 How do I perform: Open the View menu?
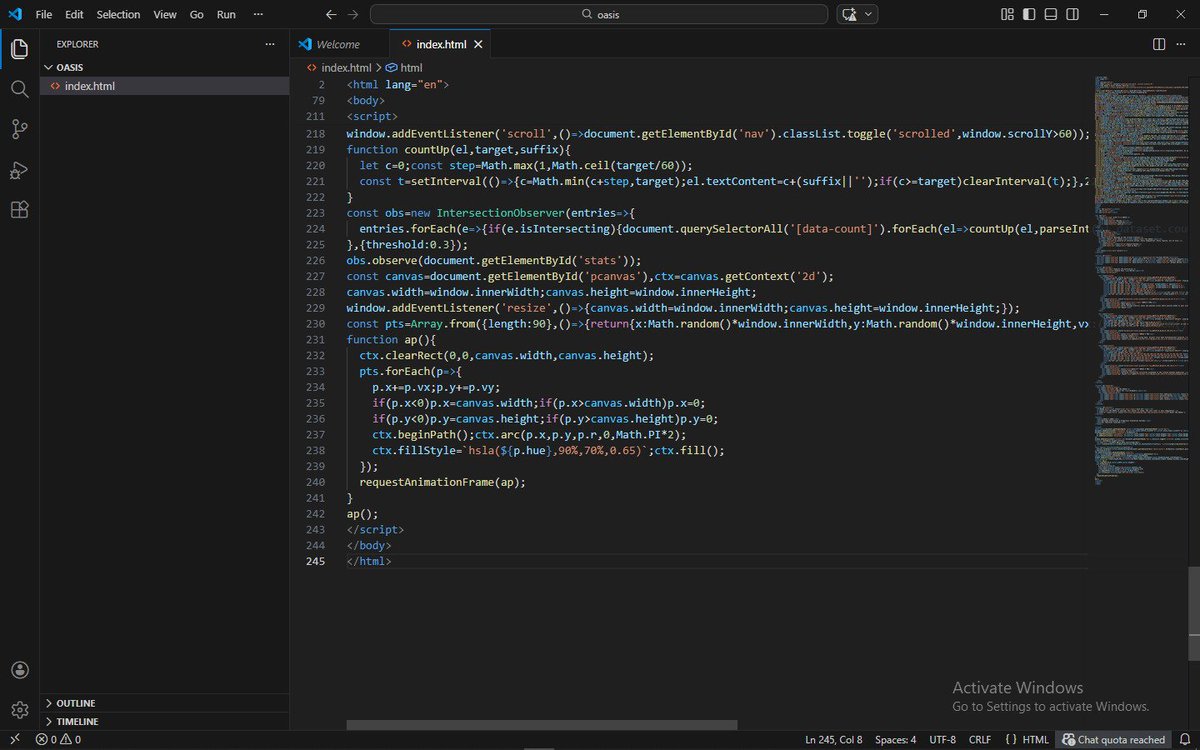[x=165, y=15]
